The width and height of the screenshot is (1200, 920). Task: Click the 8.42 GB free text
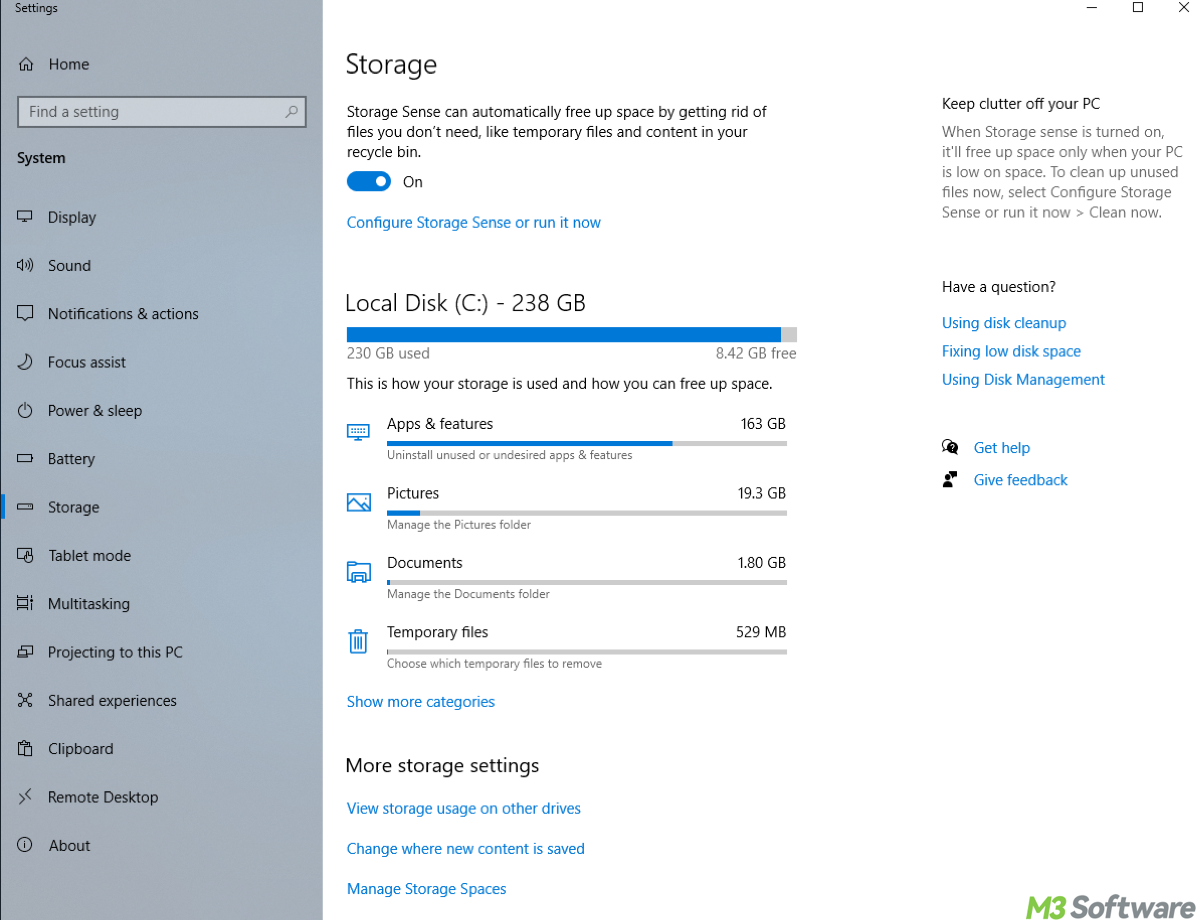tap(756, 353)
